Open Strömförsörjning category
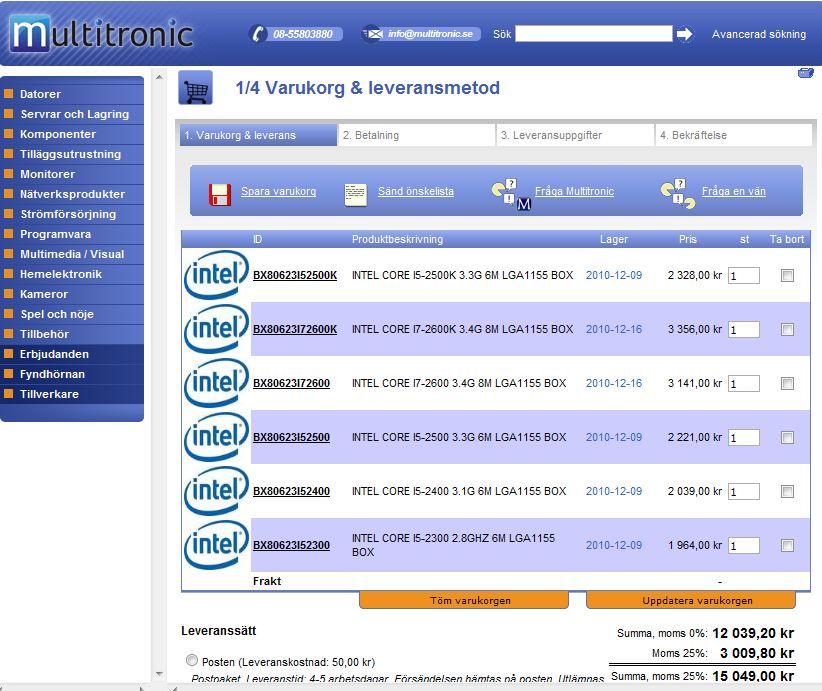This screenshot has height=691, width=822. pyautogui.click(x=72, y=214)
